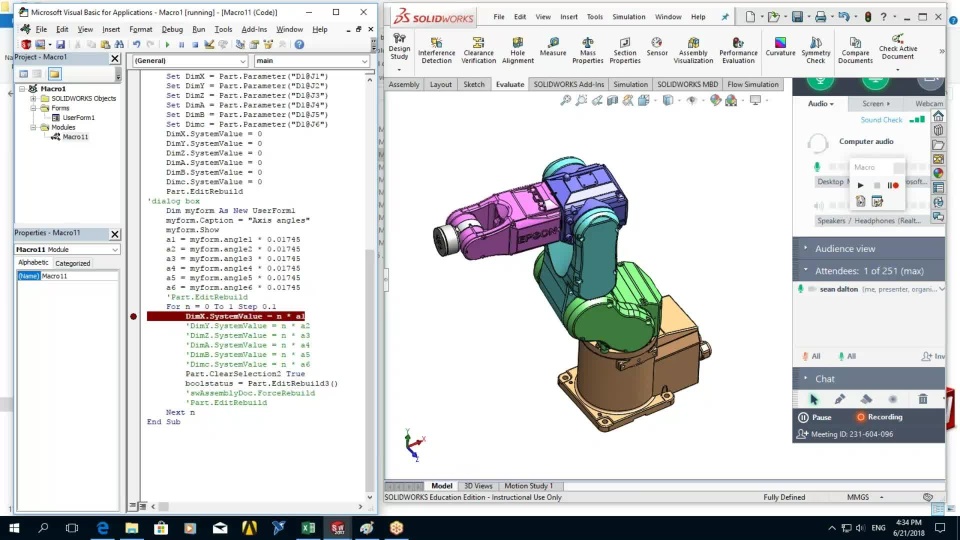Expand SOLIDWORKS Objects tree node
960x540 pixels.
[x=34, y=99]
